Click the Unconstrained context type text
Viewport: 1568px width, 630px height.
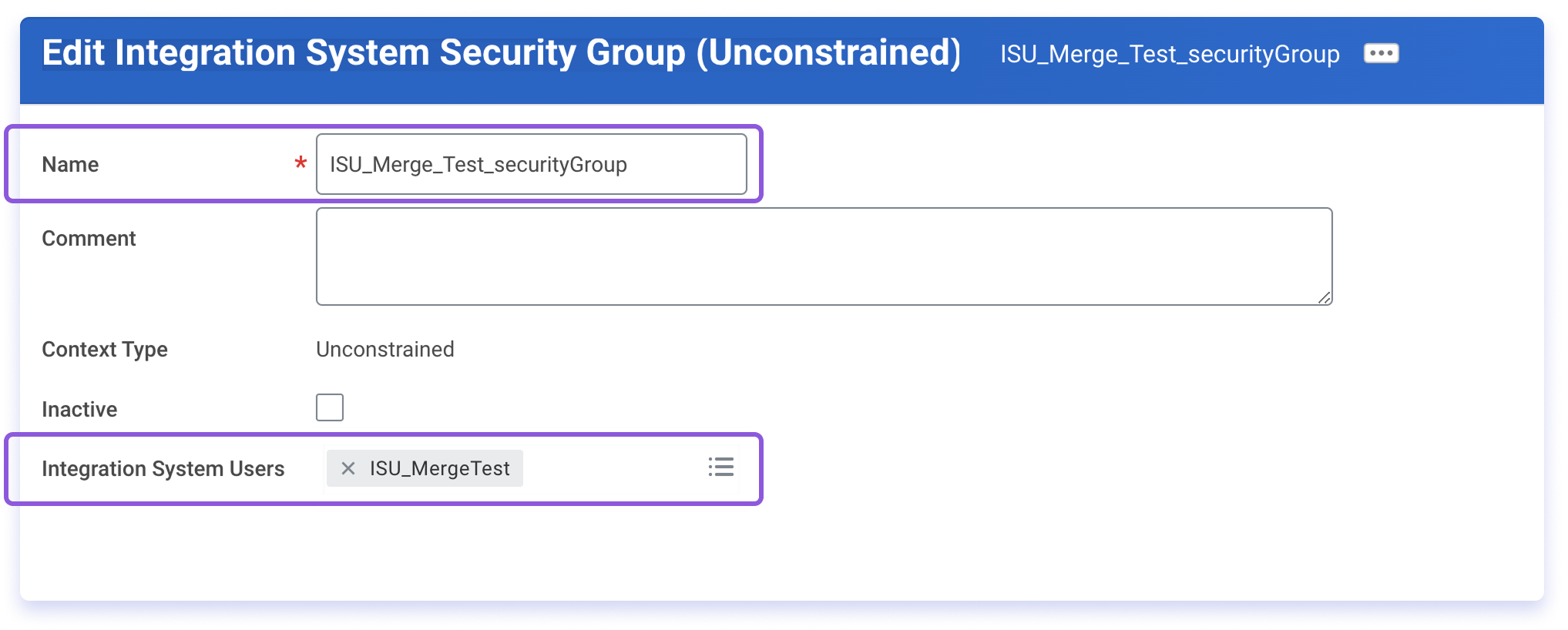coord(384,349)
